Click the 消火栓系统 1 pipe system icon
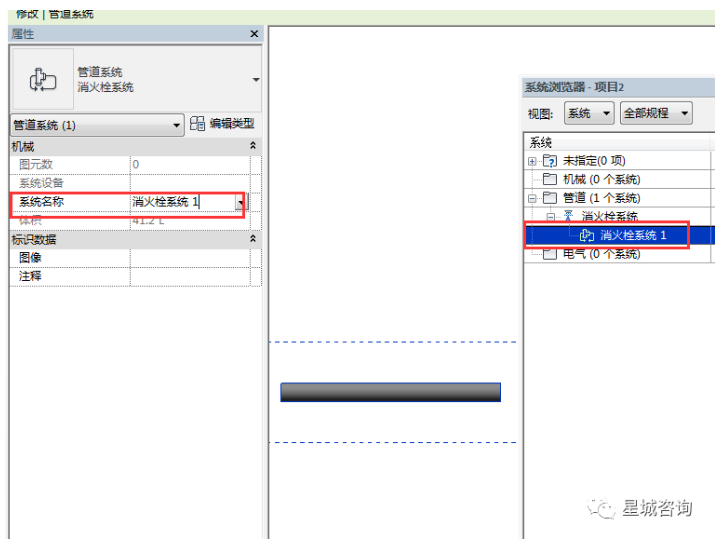726x541 pixels. click(x=587, y=235)
